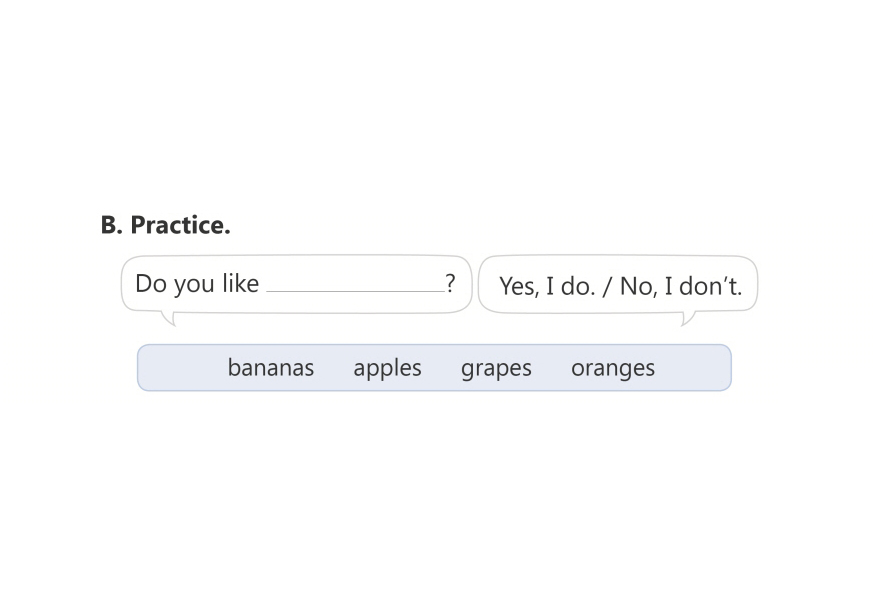Pick the word "grapes"

tap(496, 368)
